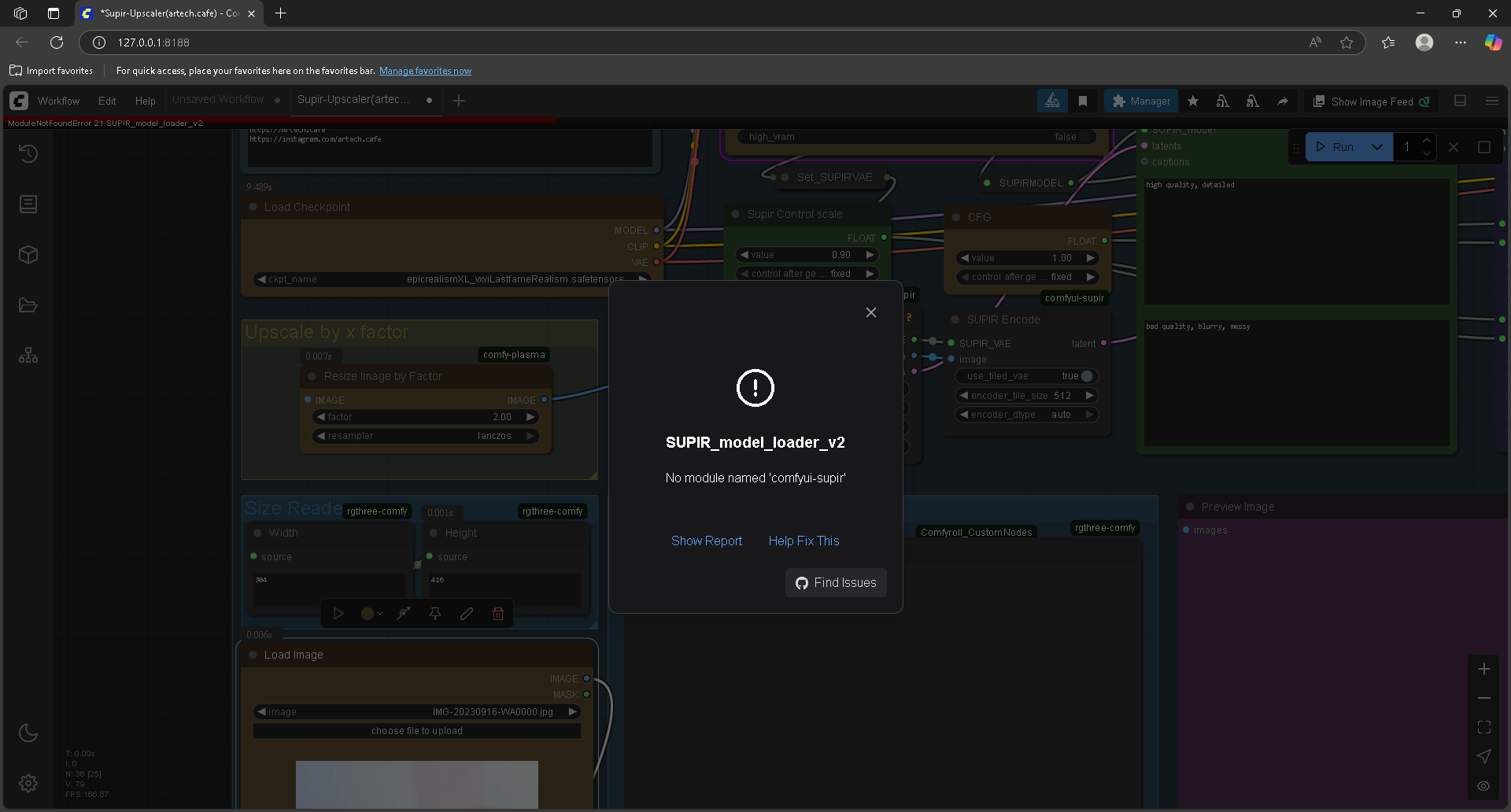Toggle the use_tiled_vae switch
Viewport: 1511px width, 812px height.
click(x=1086, y=376)
